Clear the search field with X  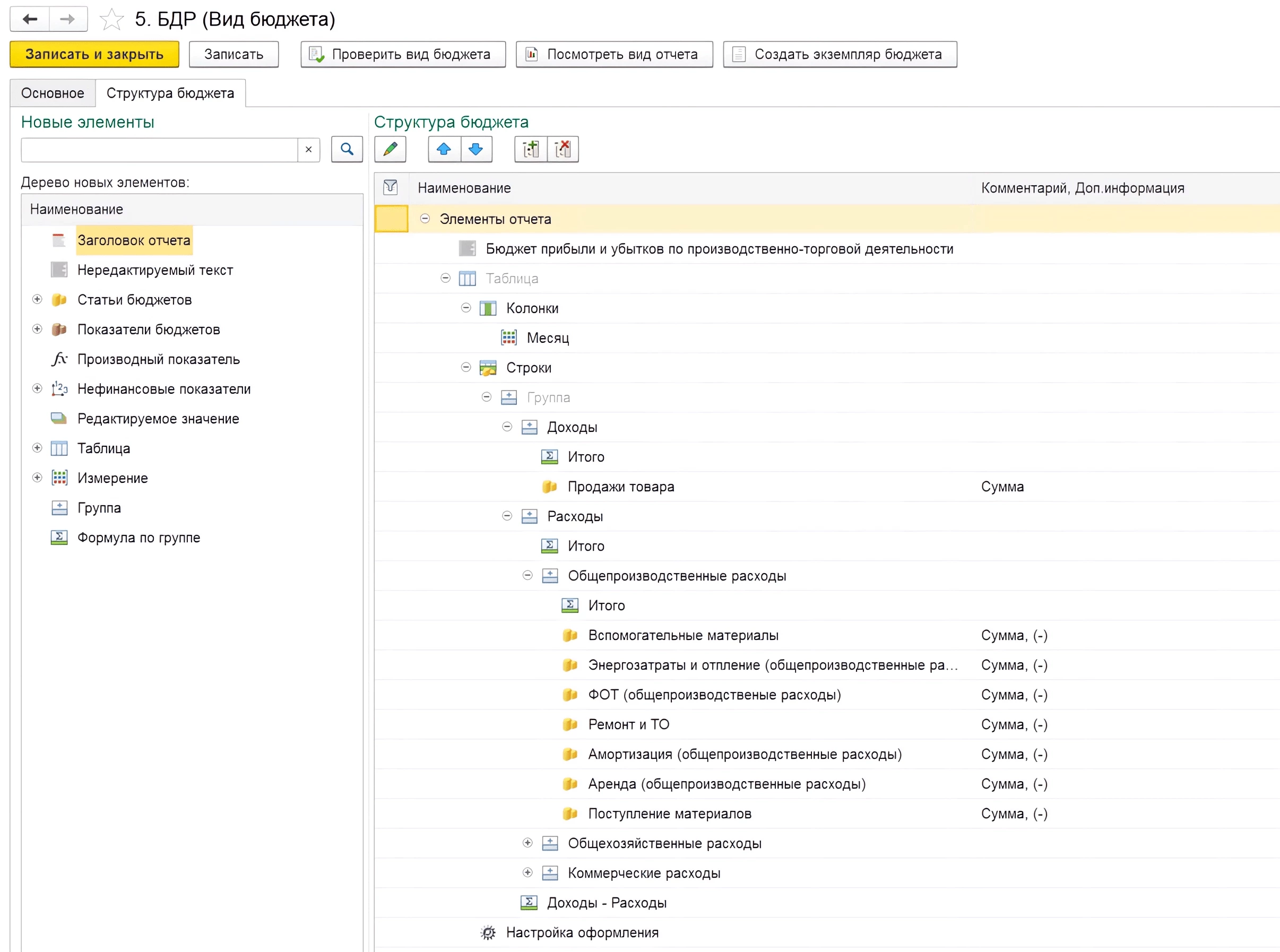tap(308, 150)
